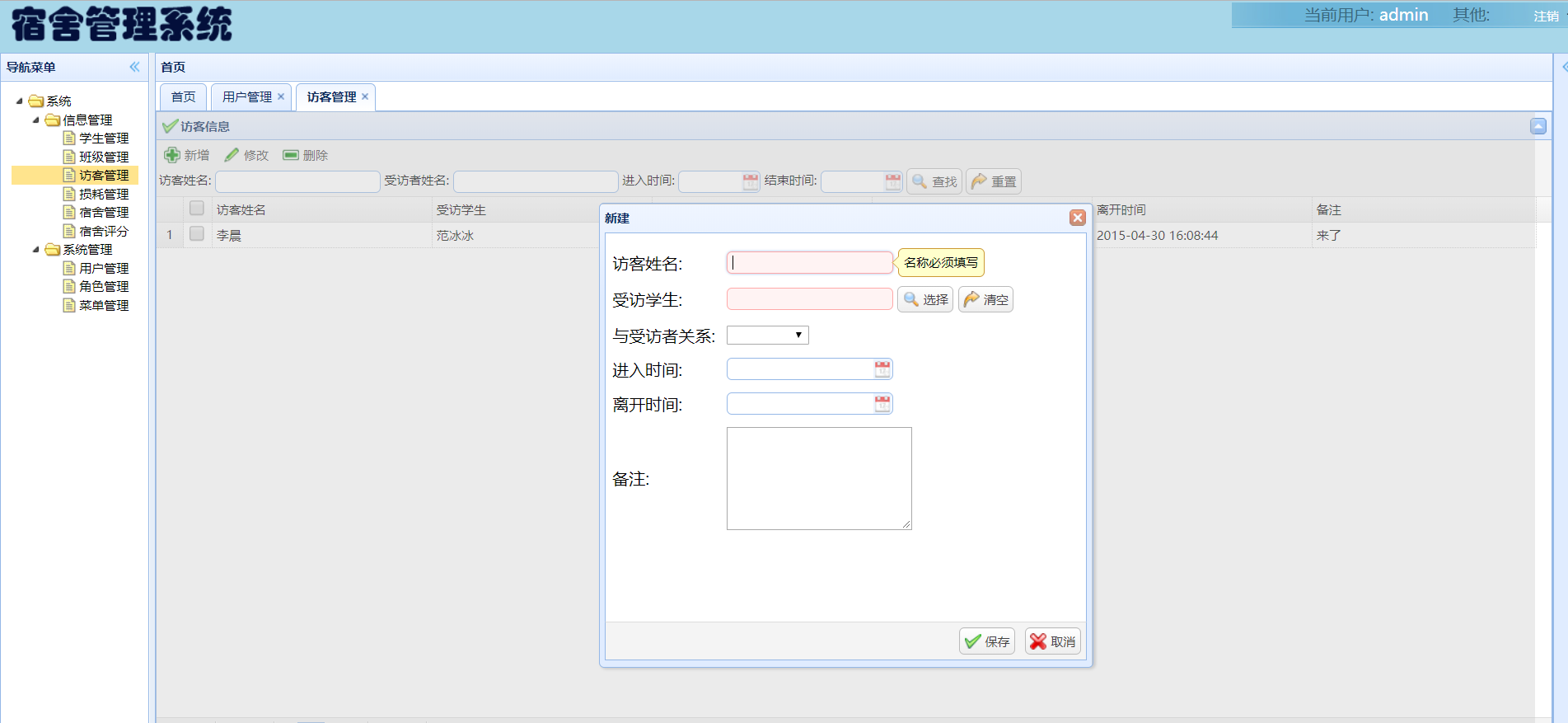
Task: Open 菜单管理 in the navigation tree
Action: pyautogui.click(x=104, y=305)
